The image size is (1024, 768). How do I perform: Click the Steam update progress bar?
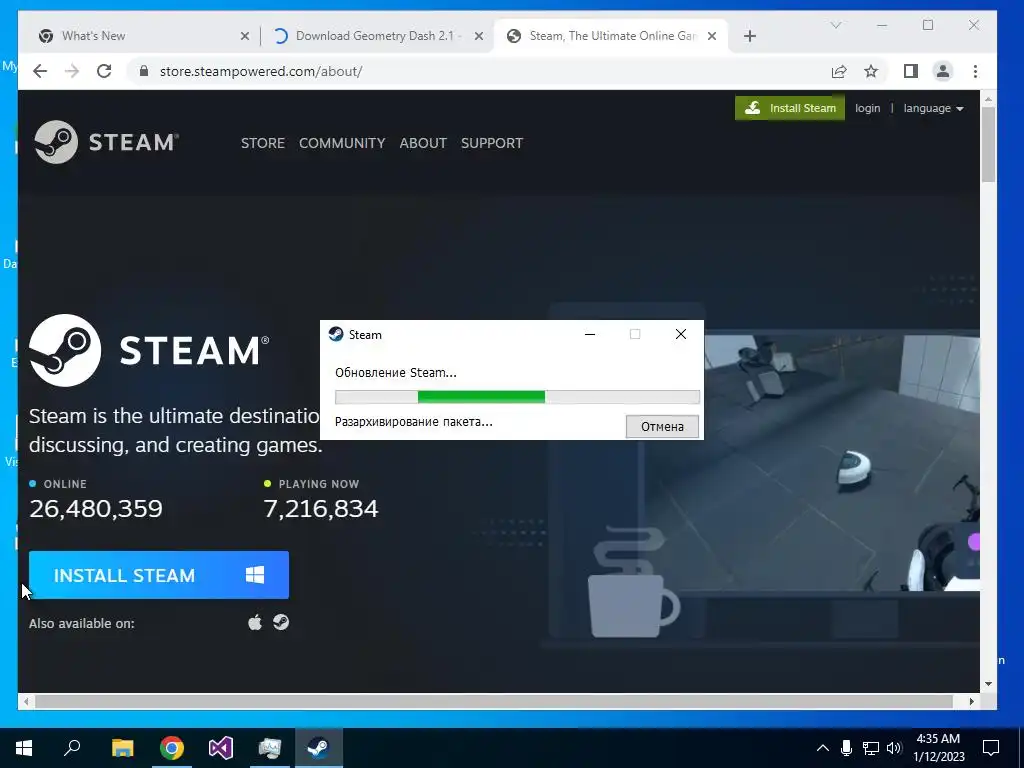pyautogui.click(x=517, y=397)
